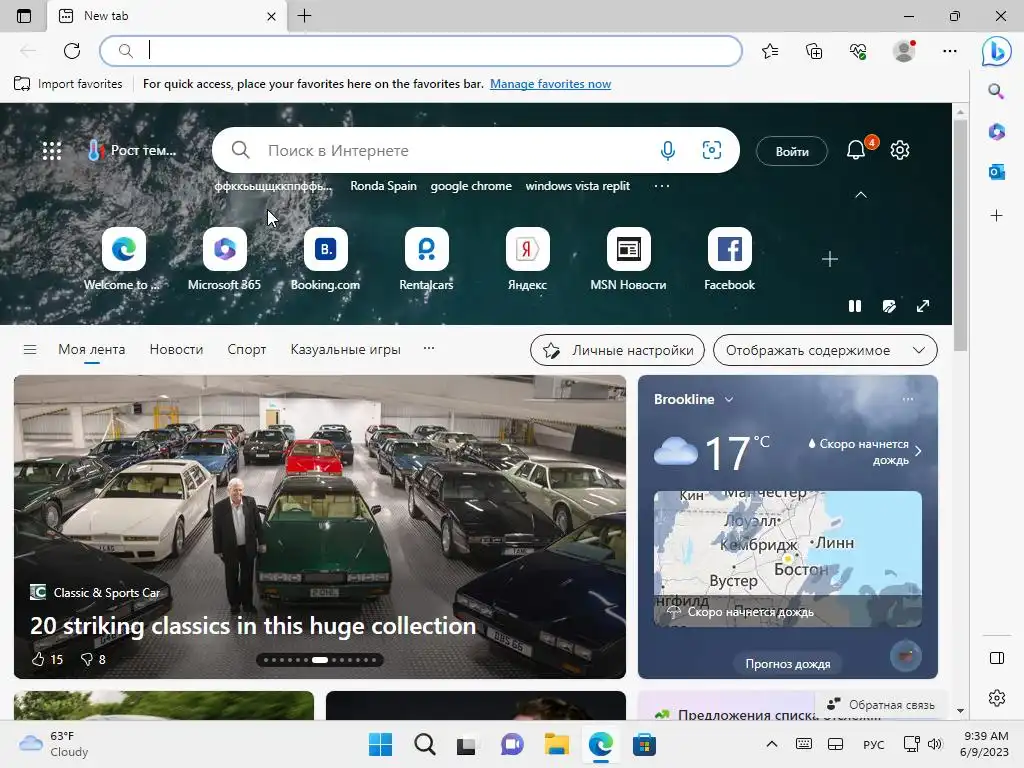The image size is (1024, 768).
Task: Click the Войти sign-in button
Action: (x=792, y=152)
